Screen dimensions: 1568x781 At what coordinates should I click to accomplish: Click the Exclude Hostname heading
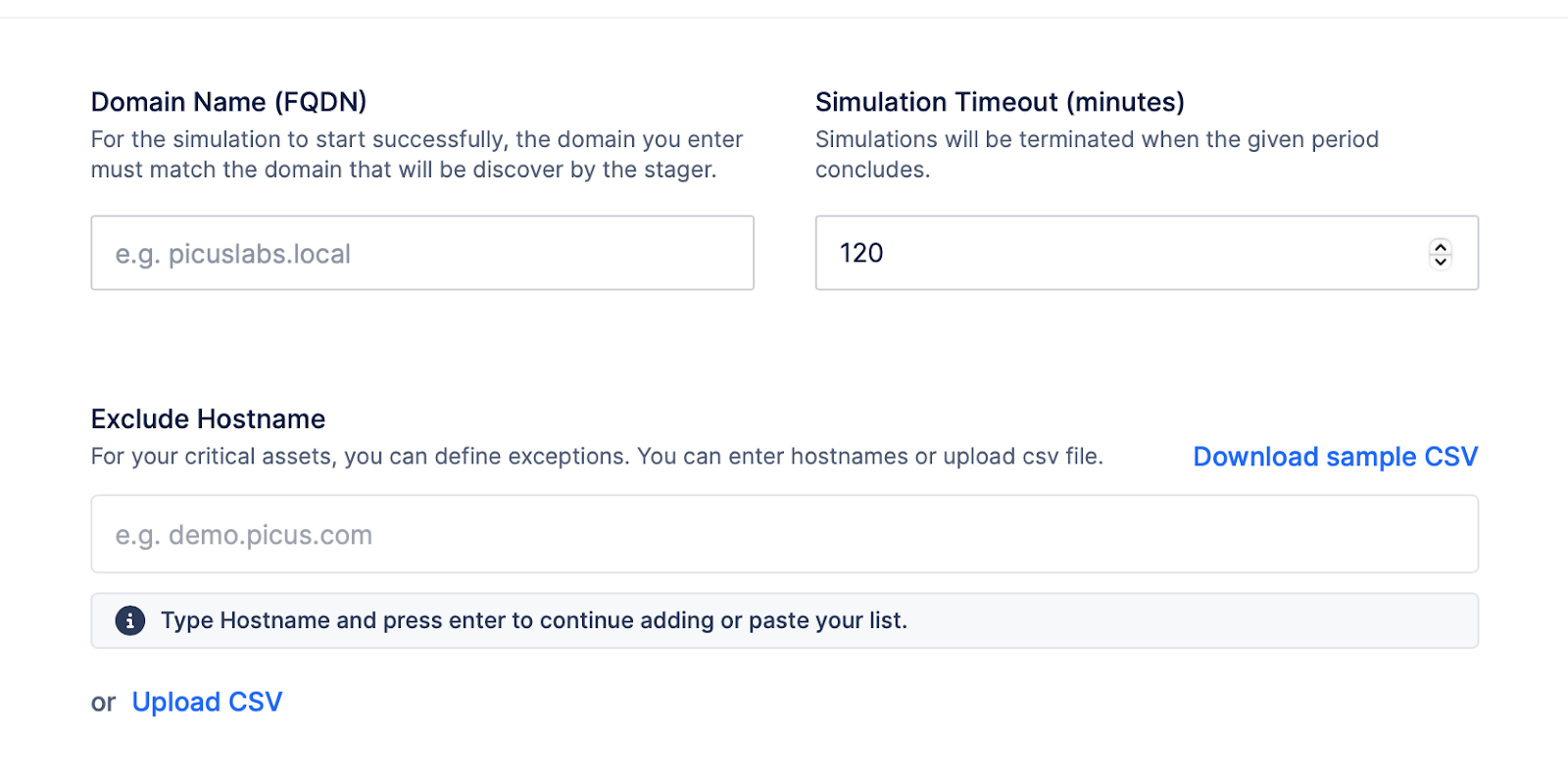(x=208, y=418)
